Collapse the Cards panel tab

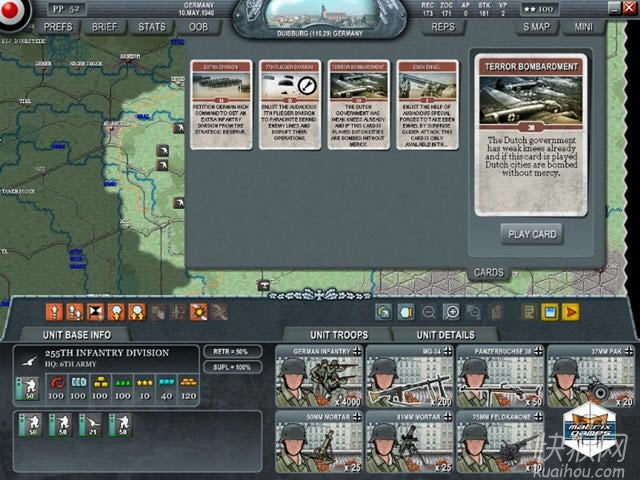pos(488,272)
